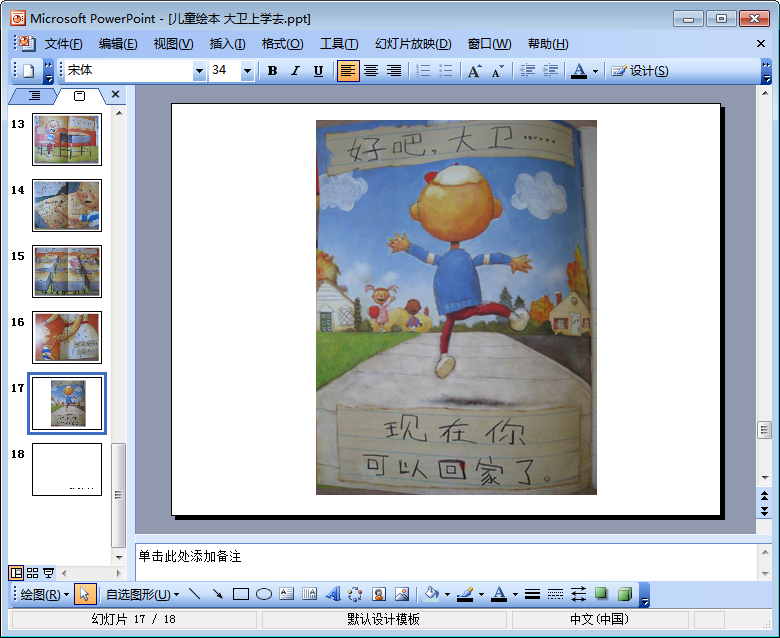Toggle Italic formatting
The width and height of the screenshot is (780, 638).
coord(295,71)
